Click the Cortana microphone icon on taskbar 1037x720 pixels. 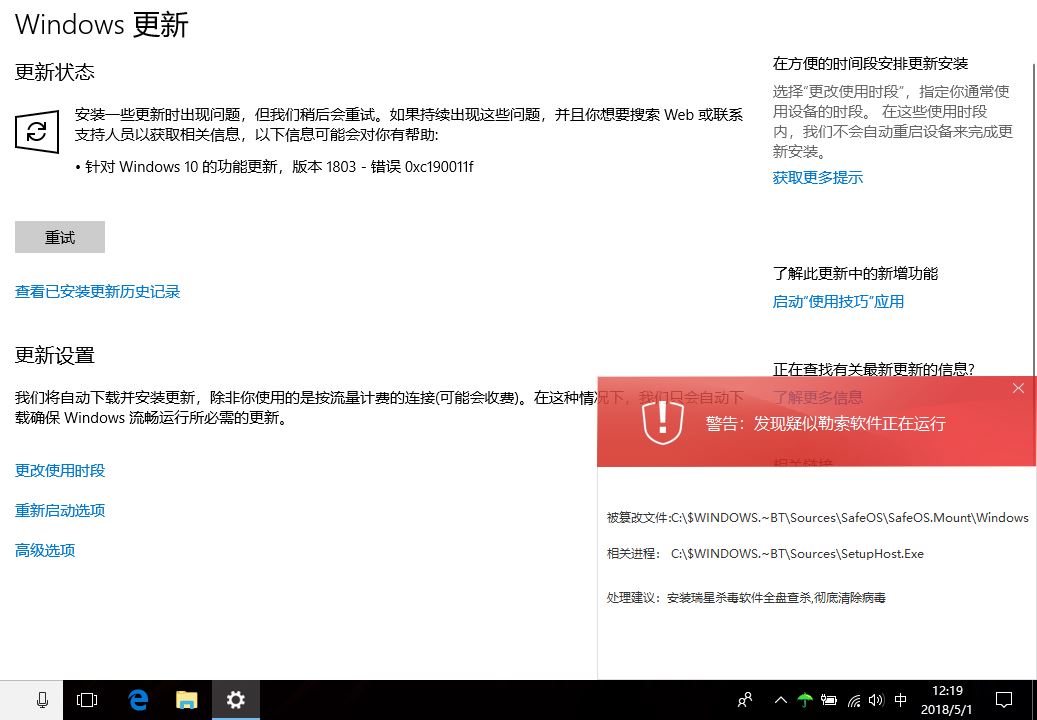[42, 700]
